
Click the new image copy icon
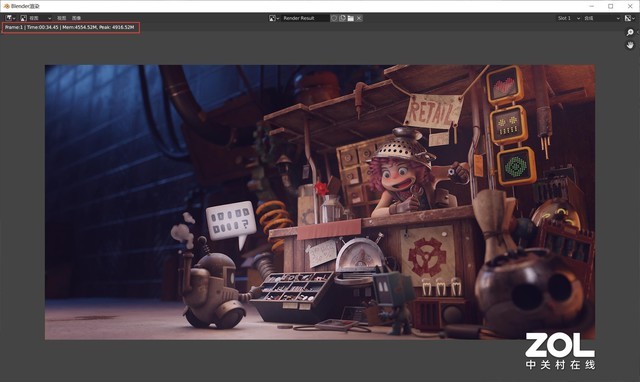point(342,18)
